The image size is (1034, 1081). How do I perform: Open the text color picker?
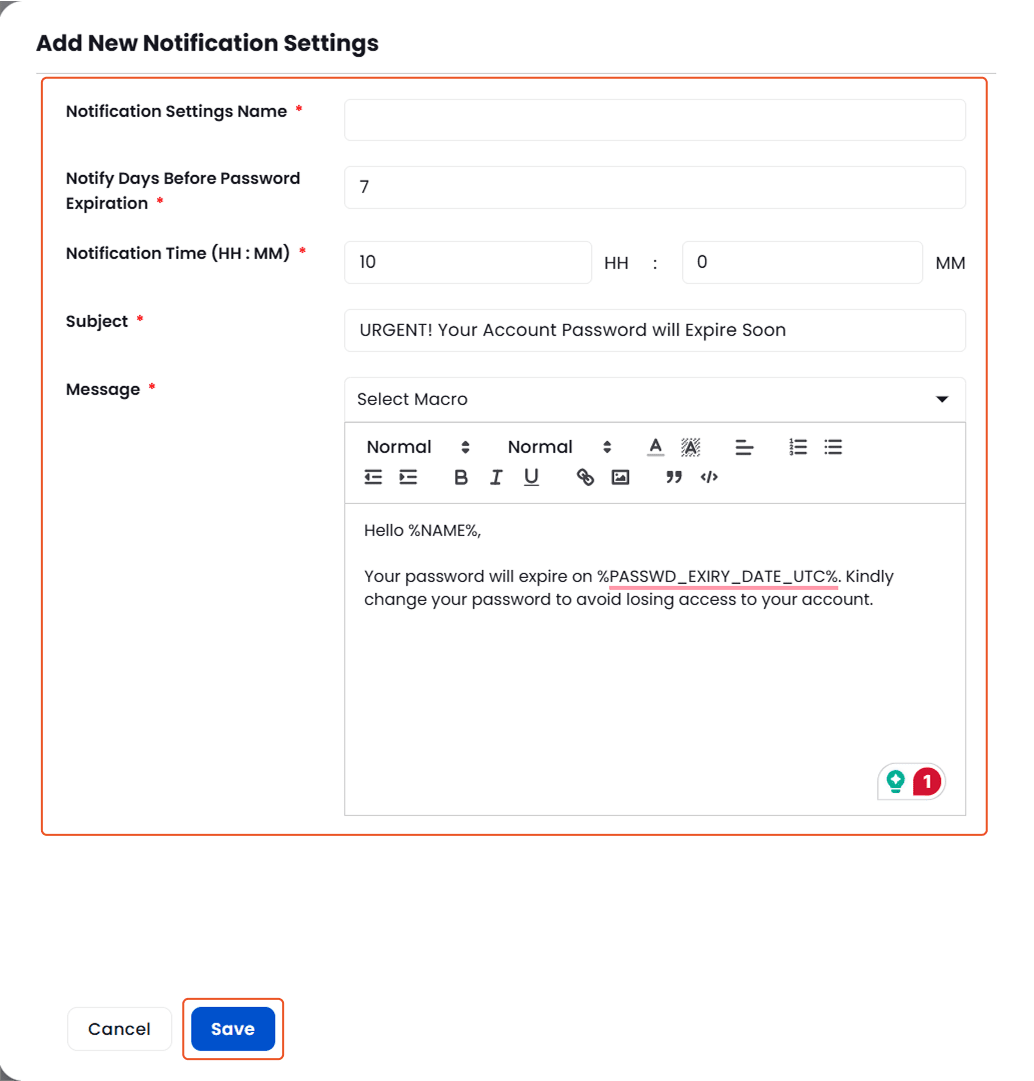[655, 447]
